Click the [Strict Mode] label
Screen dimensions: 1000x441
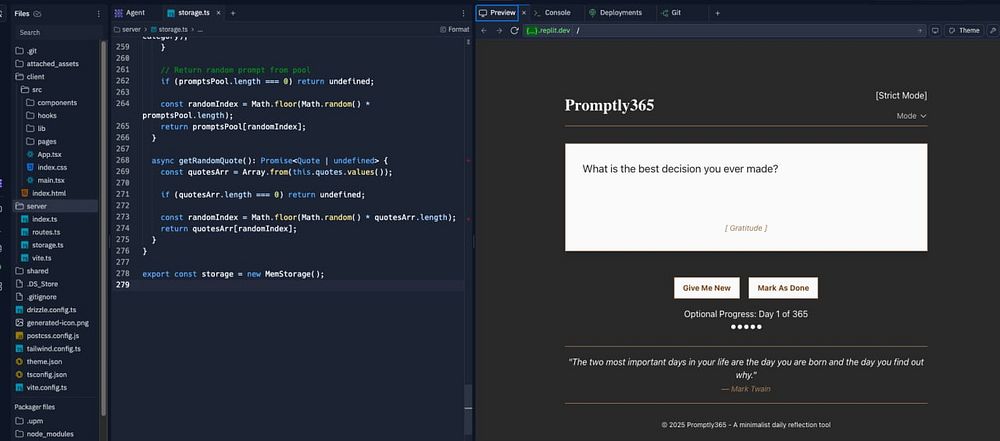(901, 96)
